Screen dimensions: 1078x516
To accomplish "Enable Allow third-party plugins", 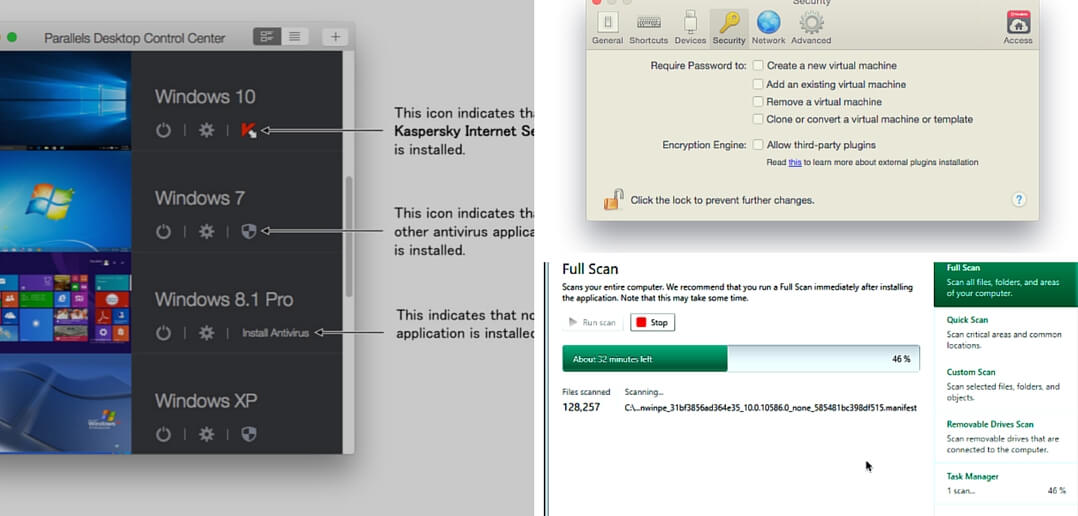I will pos(758,145).
